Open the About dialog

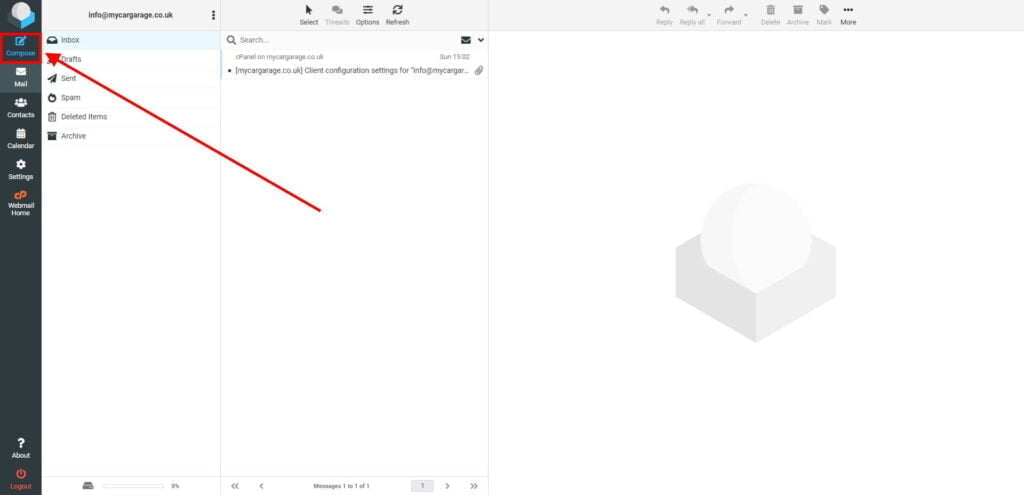[21, 448]
